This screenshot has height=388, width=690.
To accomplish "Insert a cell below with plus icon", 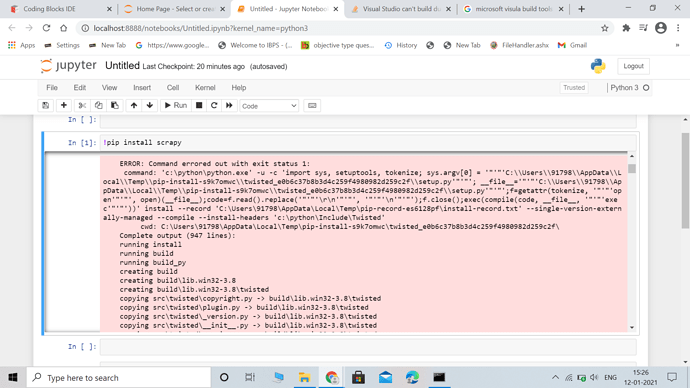I will (x=64, y=106).
